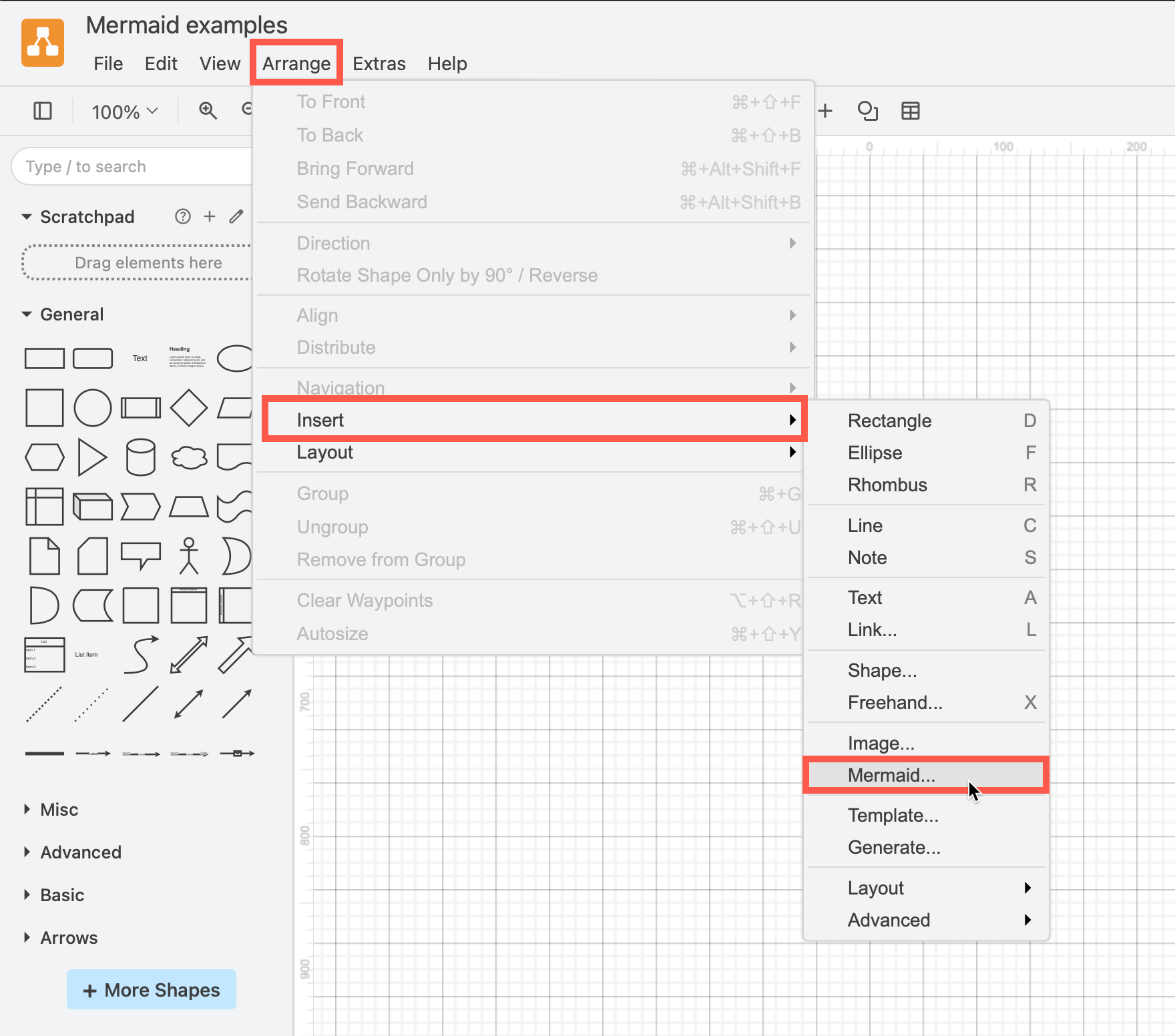Select Template... from the insert submenu
The image size is (1175, 1036).
pyautogui.click(x=895, y=815)
